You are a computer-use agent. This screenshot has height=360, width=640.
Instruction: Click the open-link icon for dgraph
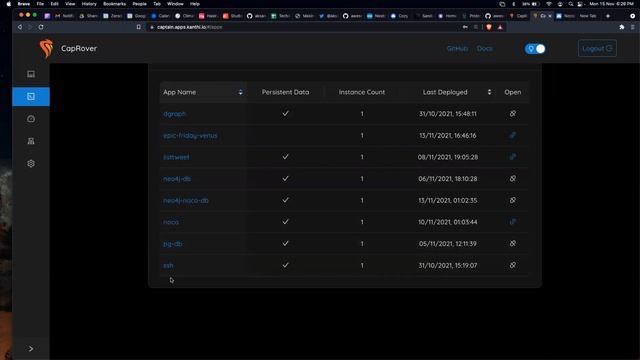[x=513, y=113]
